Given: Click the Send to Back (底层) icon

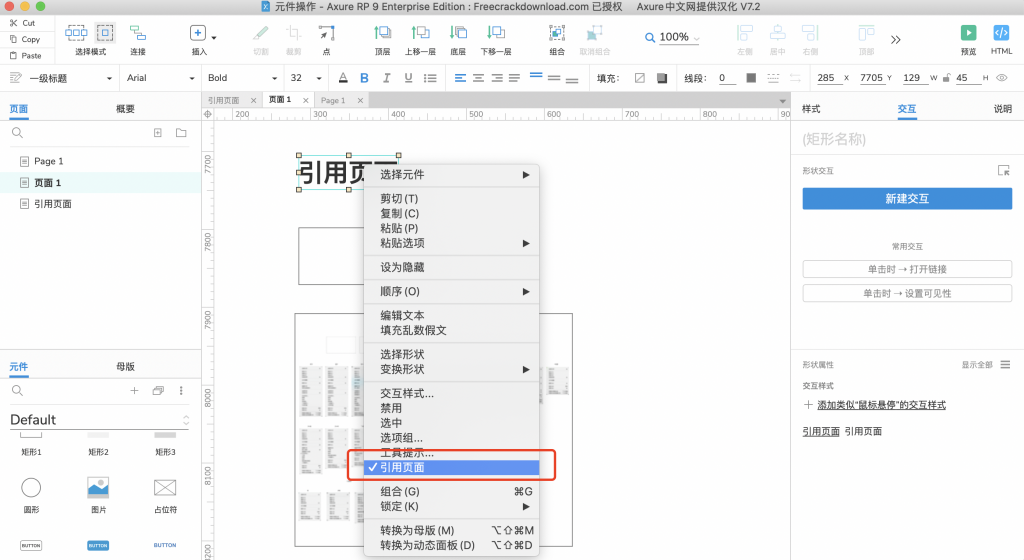Looking at the screenshot, I should (x=458, y=33).
